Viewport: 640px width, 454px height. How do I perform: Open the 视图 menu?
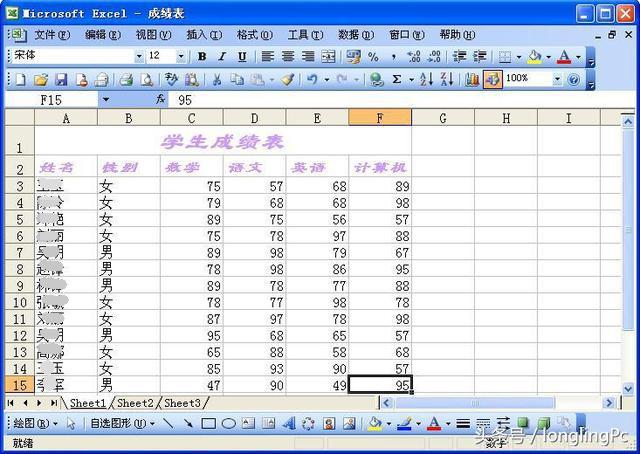(x=153, y=35)
